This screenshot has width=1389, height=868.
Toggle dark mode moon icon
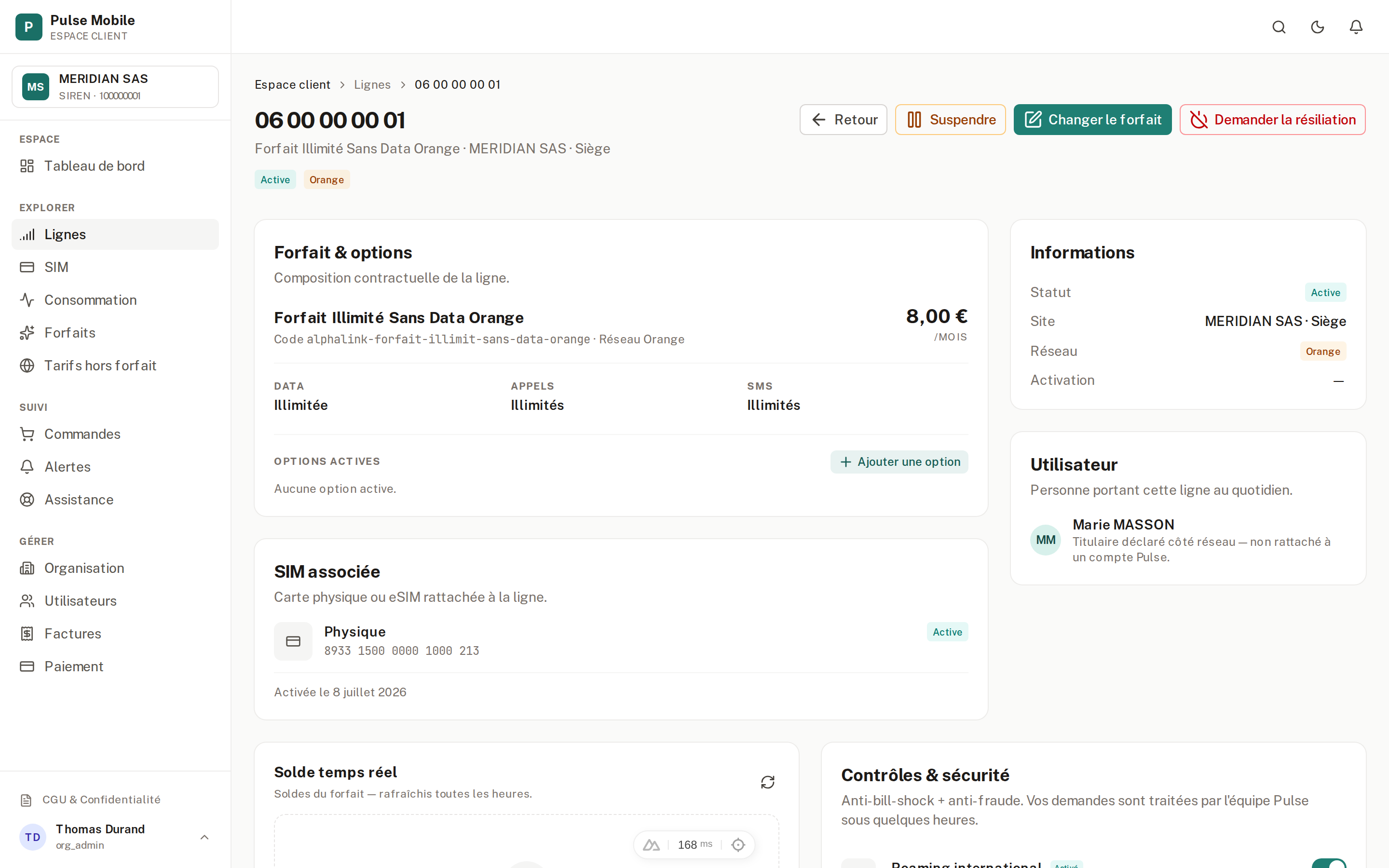point(1317,27)
